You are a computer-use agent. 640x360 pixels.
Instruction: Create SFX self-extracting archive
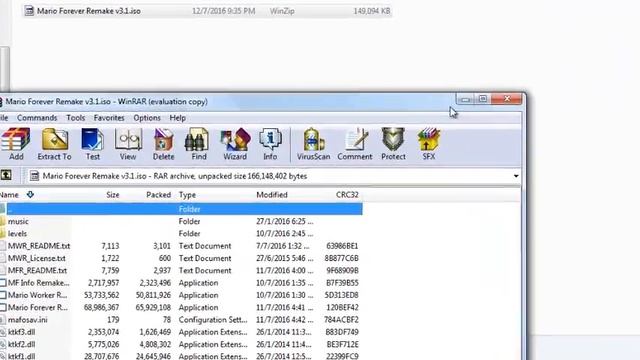pos(429,144)
